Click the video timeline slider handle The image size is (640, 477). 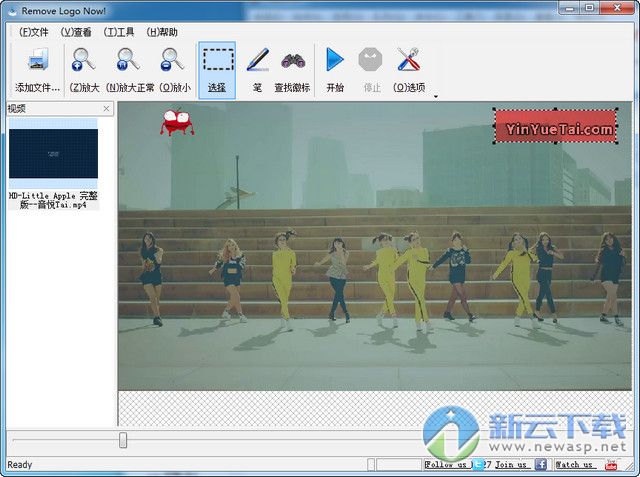coord(123,440)
